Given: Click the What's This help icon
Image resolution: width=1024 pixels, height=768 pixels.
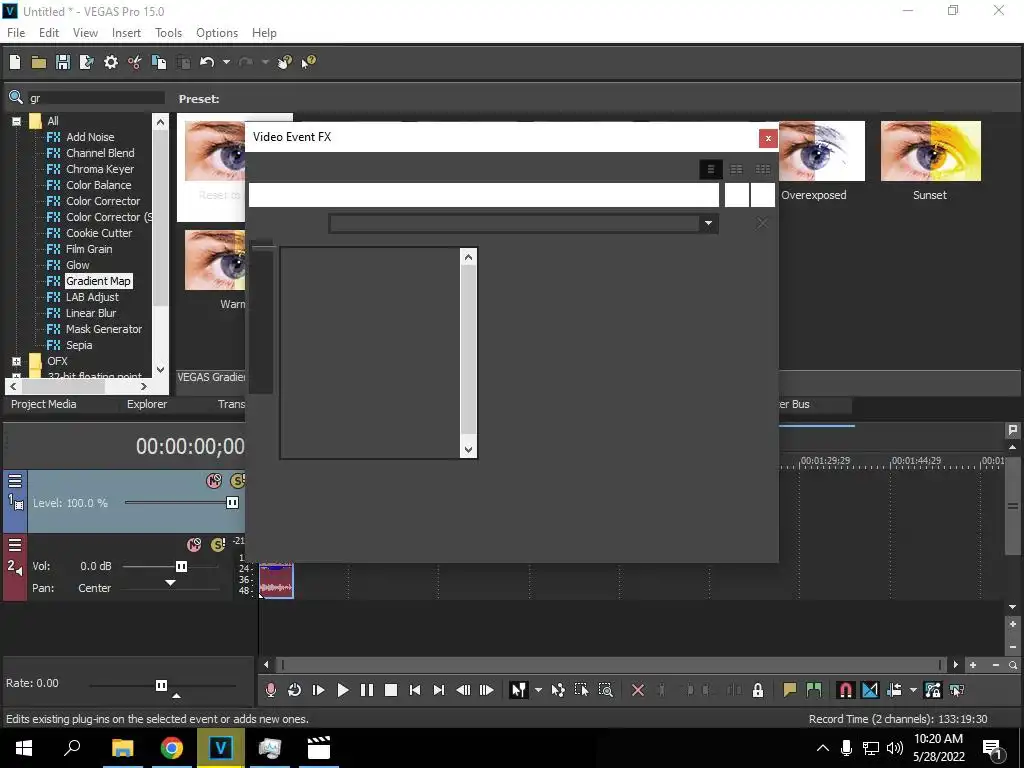Looking at the screenshot, I should coord(308,62).
